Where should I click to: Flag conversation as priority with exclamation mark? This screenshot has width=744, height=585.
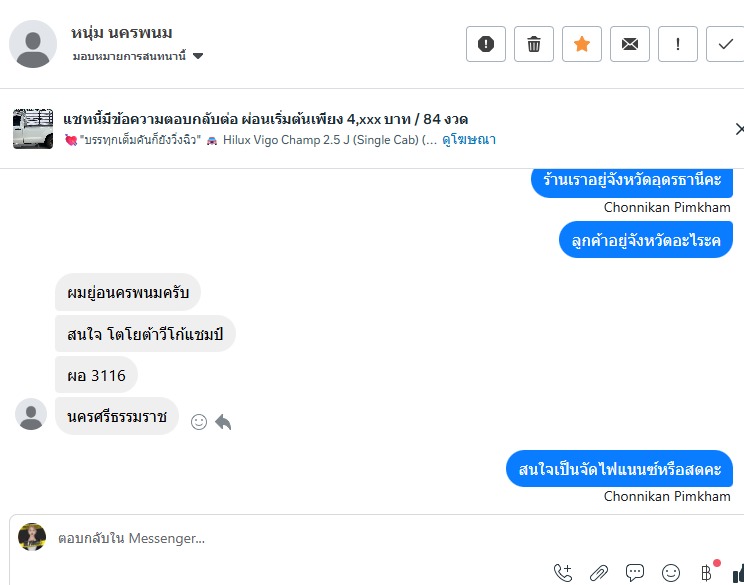(x=678, y=44)
